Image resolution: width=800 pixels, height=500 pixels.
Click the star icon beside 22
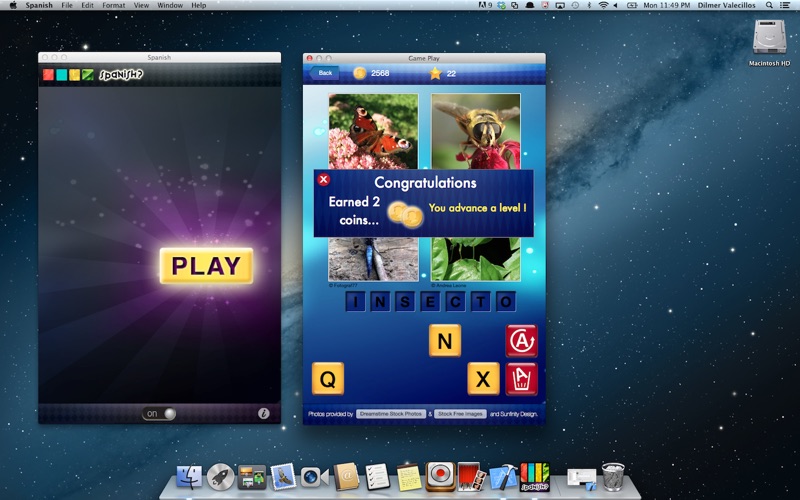(x=435, y=73)
